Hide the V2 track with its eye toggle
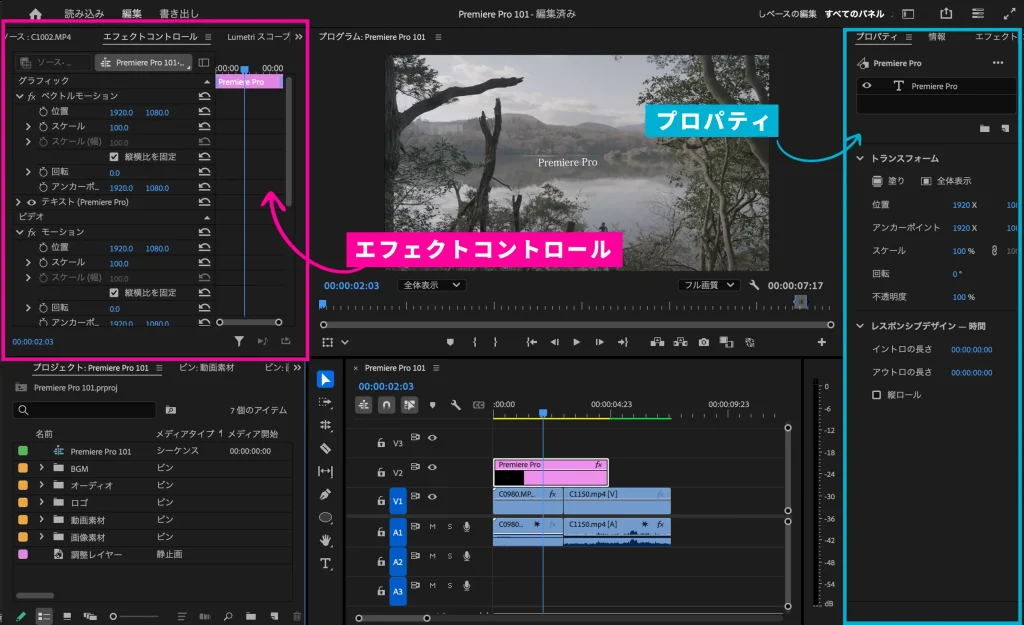Screen dimensions: 1024x625 433,467
